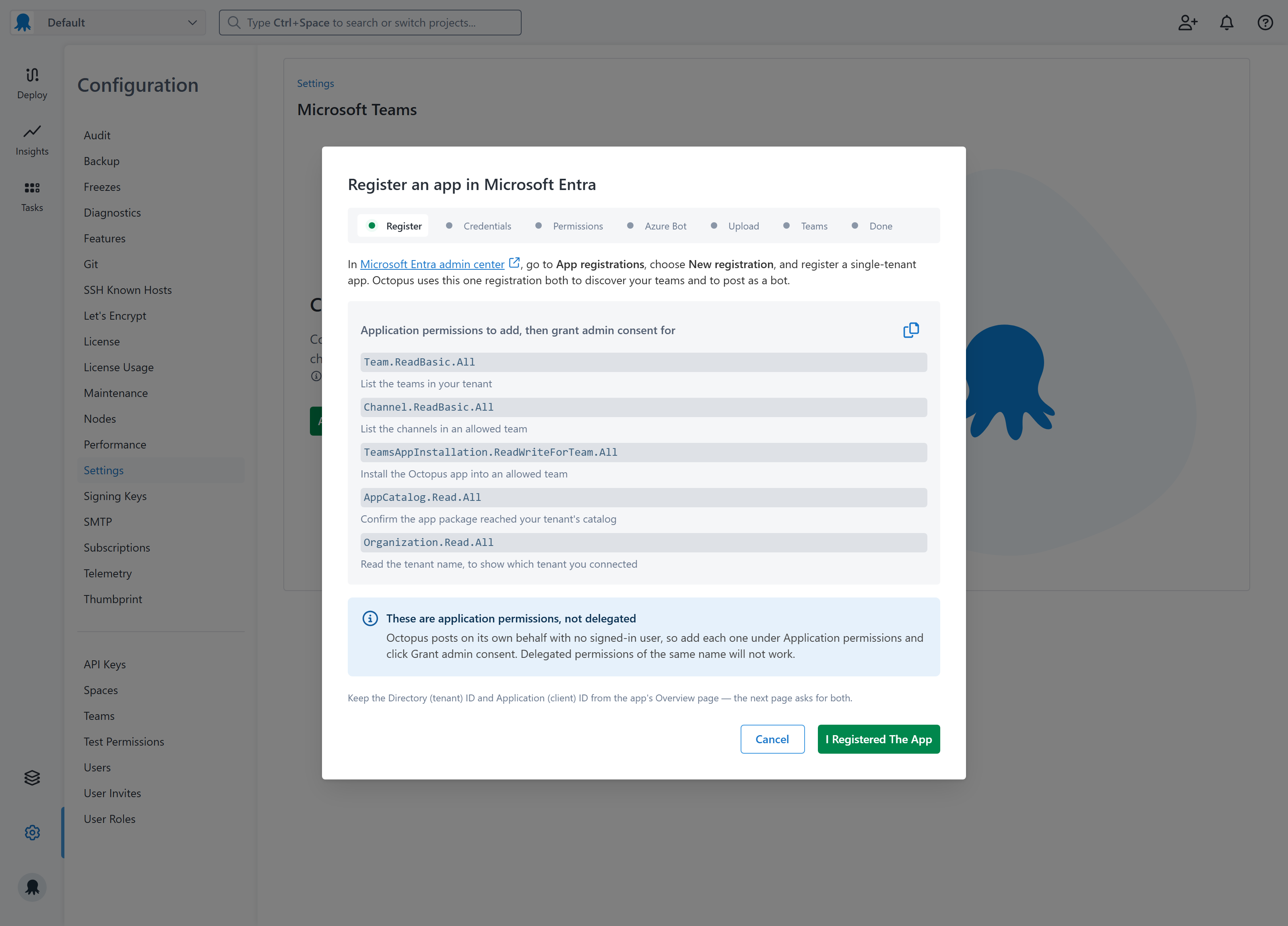
Task: Open the user profile avatar
Action: point(32,887)
